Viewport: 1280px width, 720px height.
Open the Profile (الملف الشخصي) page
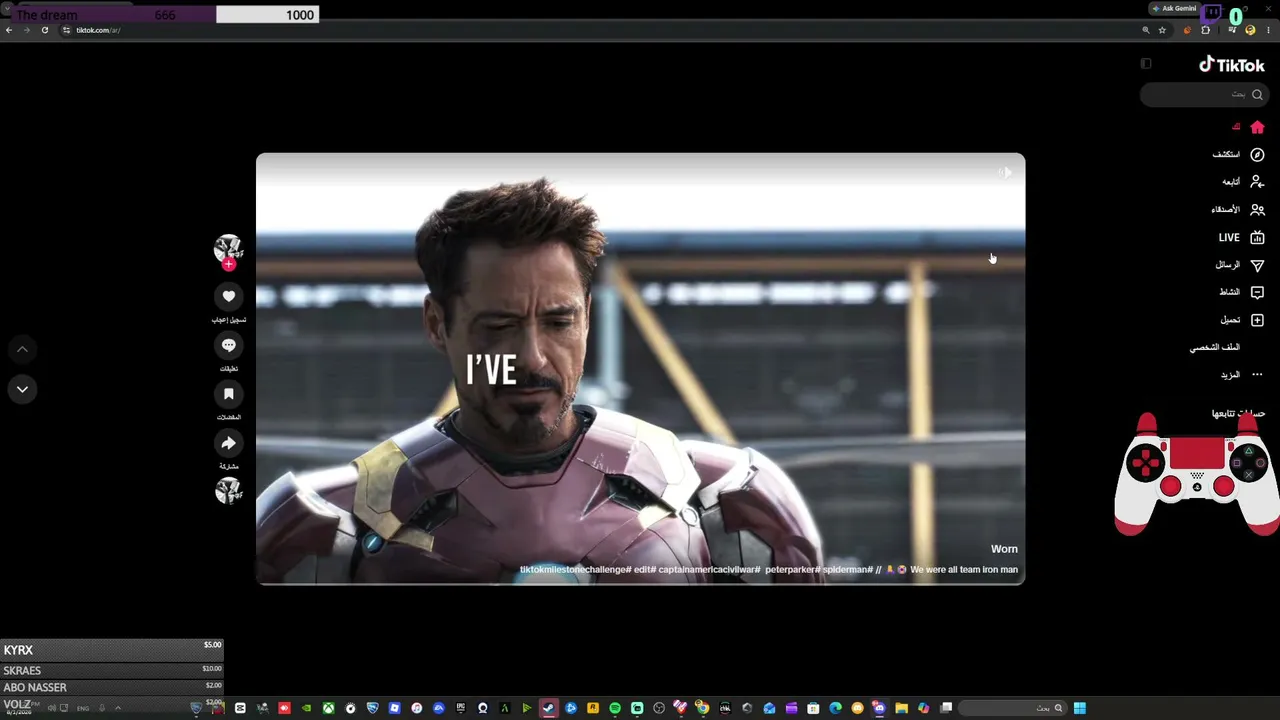(x=1214, y=347)
